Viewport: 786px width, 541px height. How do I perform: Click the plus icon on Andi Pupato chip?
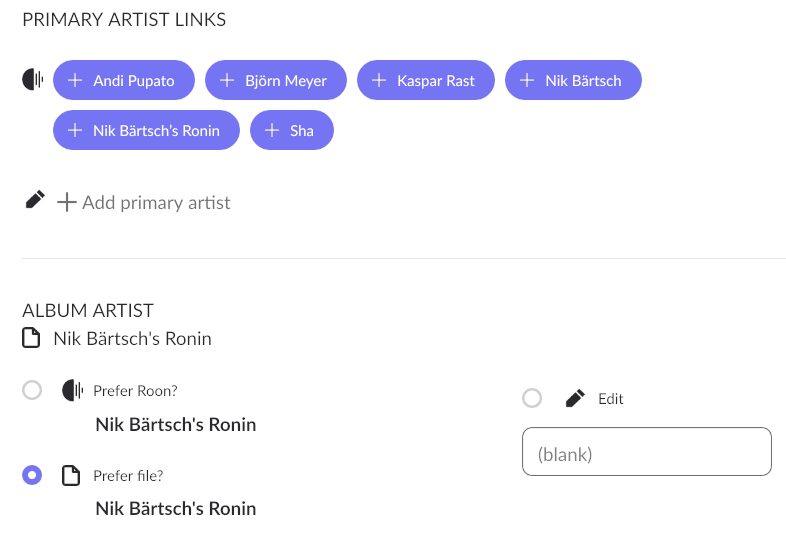pos(75,80)
